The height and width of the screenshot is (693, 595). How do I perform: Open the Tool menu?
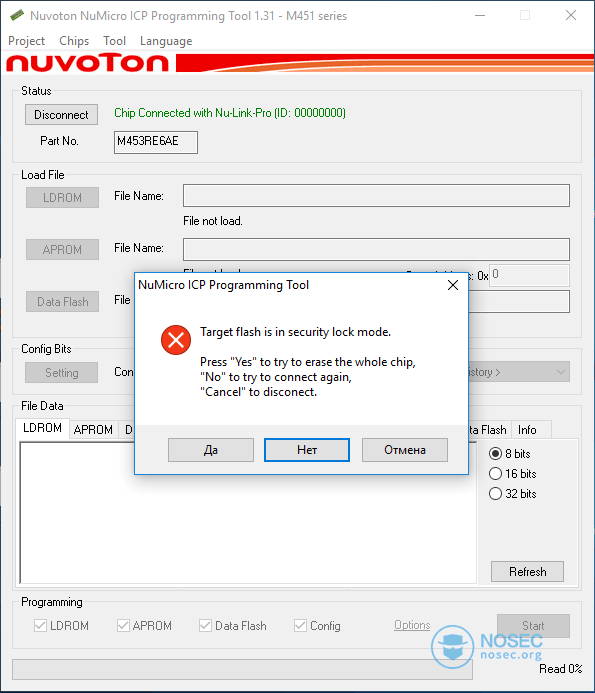114,41
